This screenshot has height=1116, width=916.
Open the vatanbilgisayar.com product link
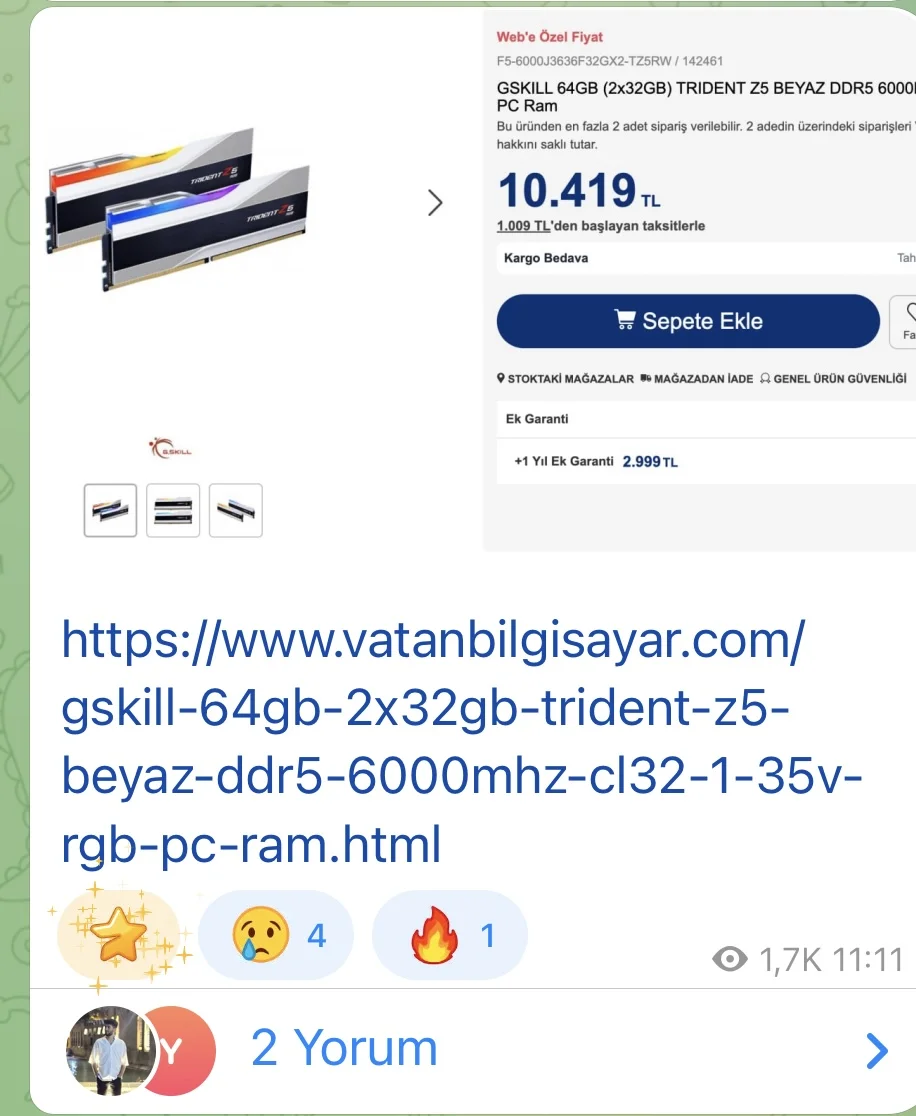tap(462, 742)
